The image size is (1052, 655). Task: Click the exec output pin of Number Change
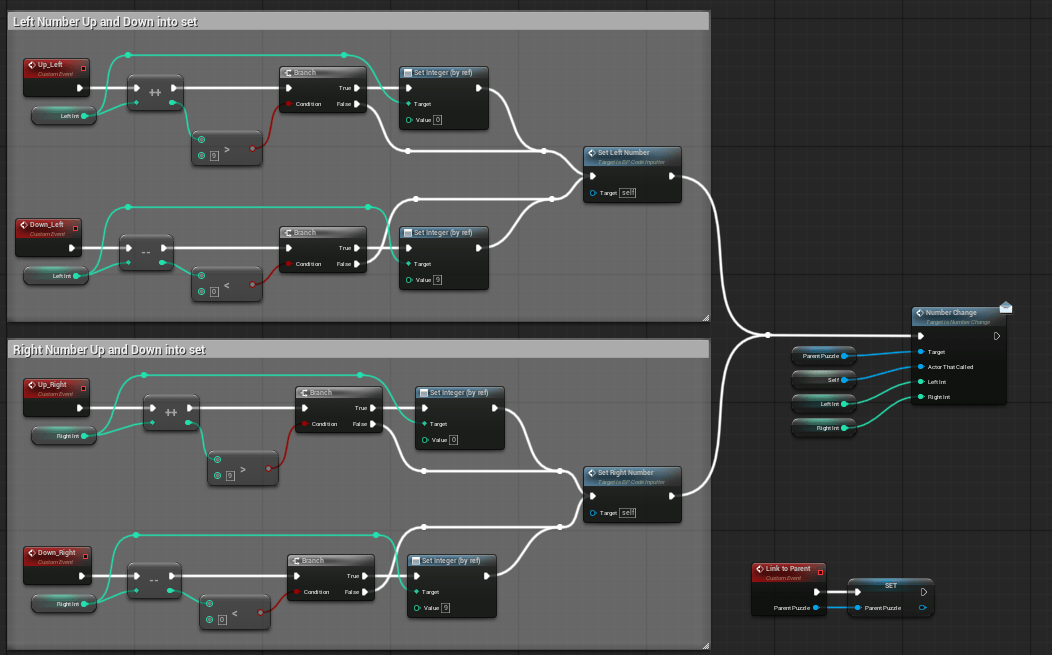tap(997, 336)
